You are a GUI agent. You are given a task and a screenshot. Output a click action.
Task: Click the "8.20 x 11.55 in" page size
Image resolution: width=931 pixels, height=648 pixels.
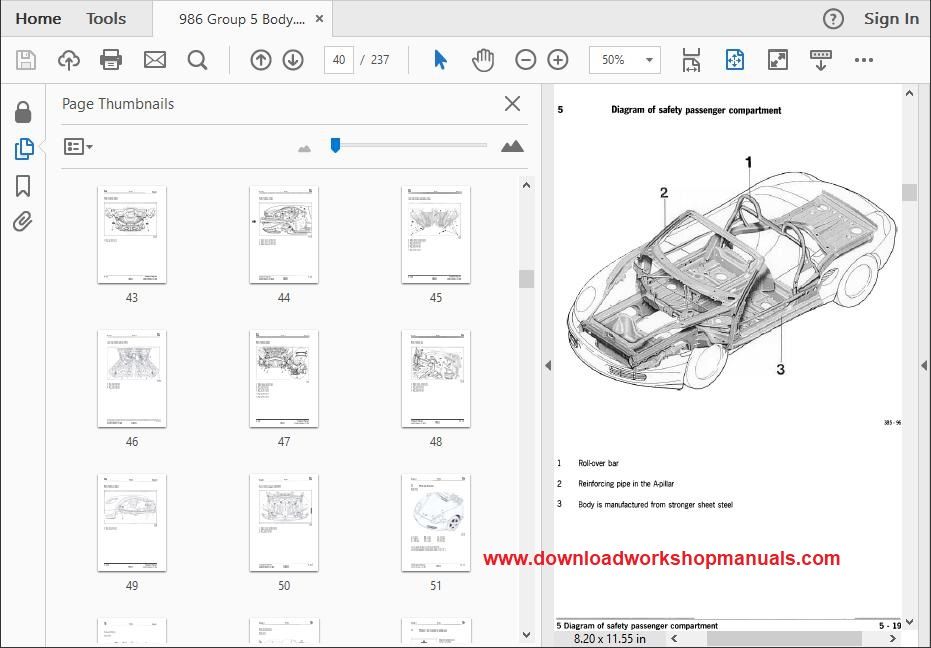tap(610, 639)
